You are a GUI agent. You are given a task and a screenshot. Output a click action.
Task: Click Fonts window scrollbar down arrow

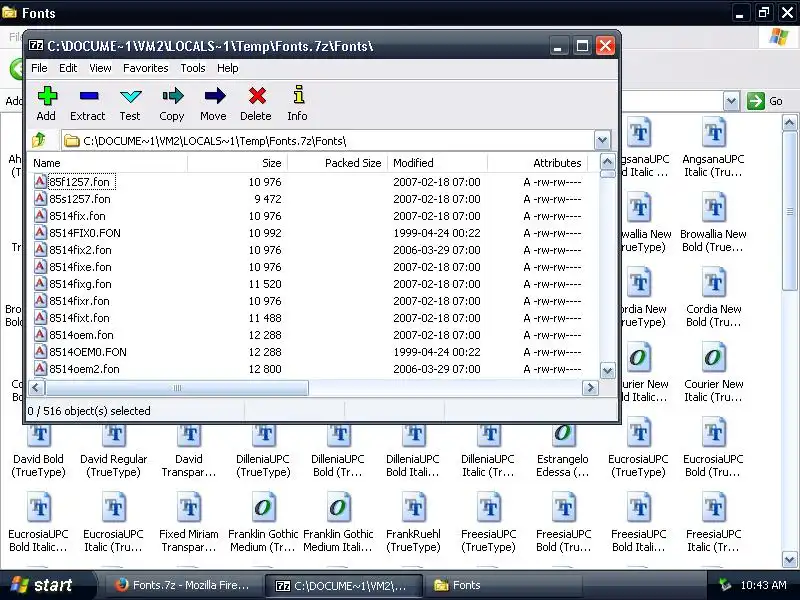click(x=789, y=559)
